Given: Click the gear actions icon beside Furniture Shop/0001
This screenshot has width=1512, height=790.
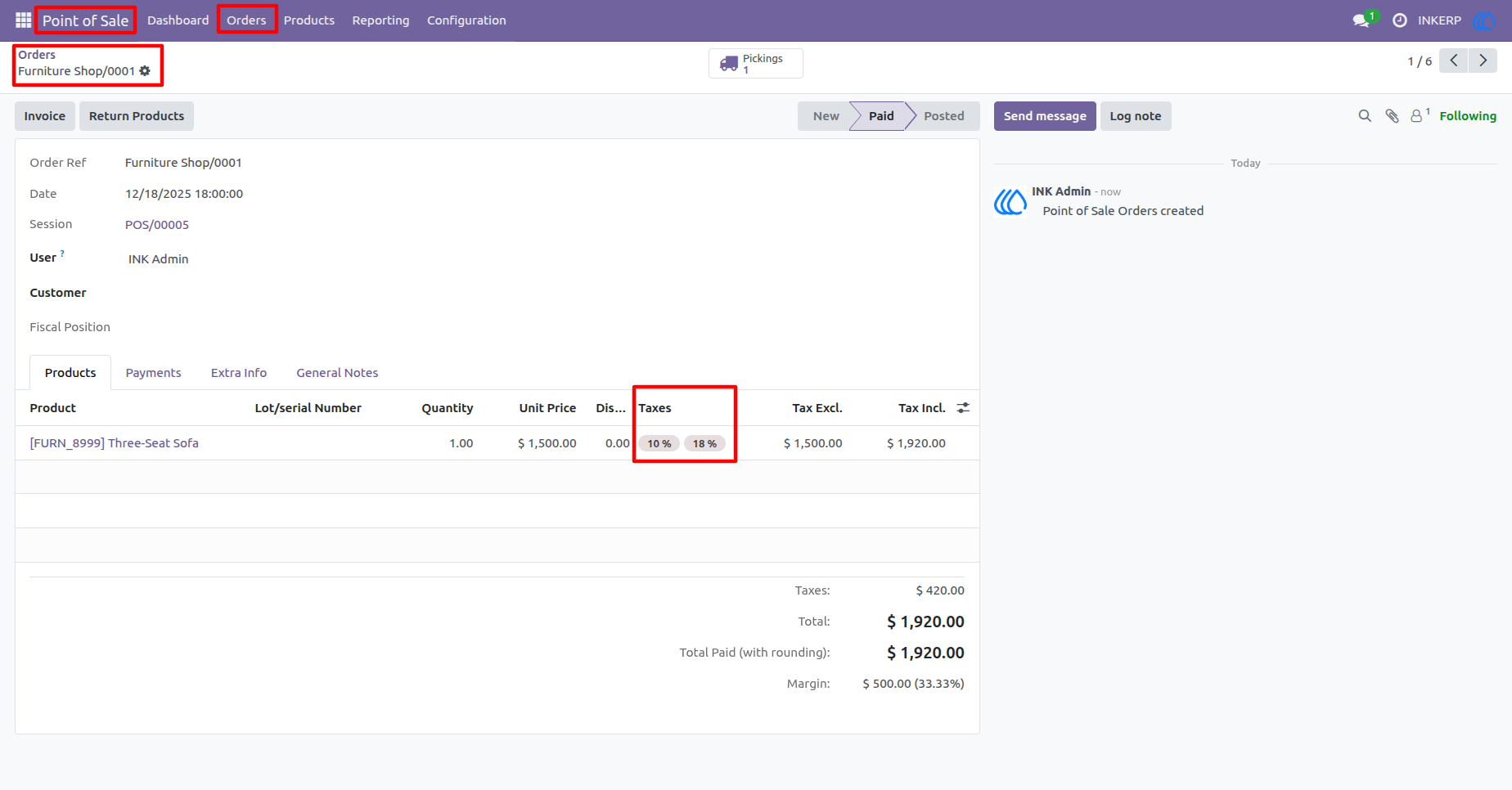Looking at the screenshot, I should click(x=145, y=71).
